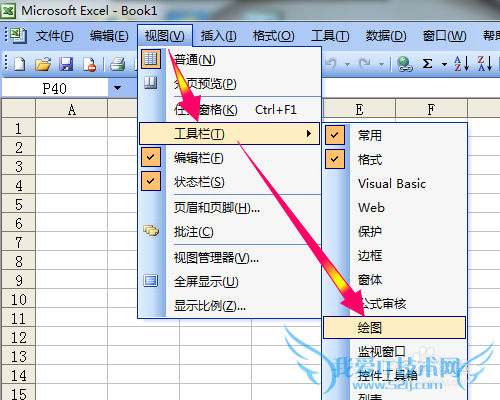500x400 pixels.
Task: Enable the 公式审核 toolbar
Action: point(395,304)
